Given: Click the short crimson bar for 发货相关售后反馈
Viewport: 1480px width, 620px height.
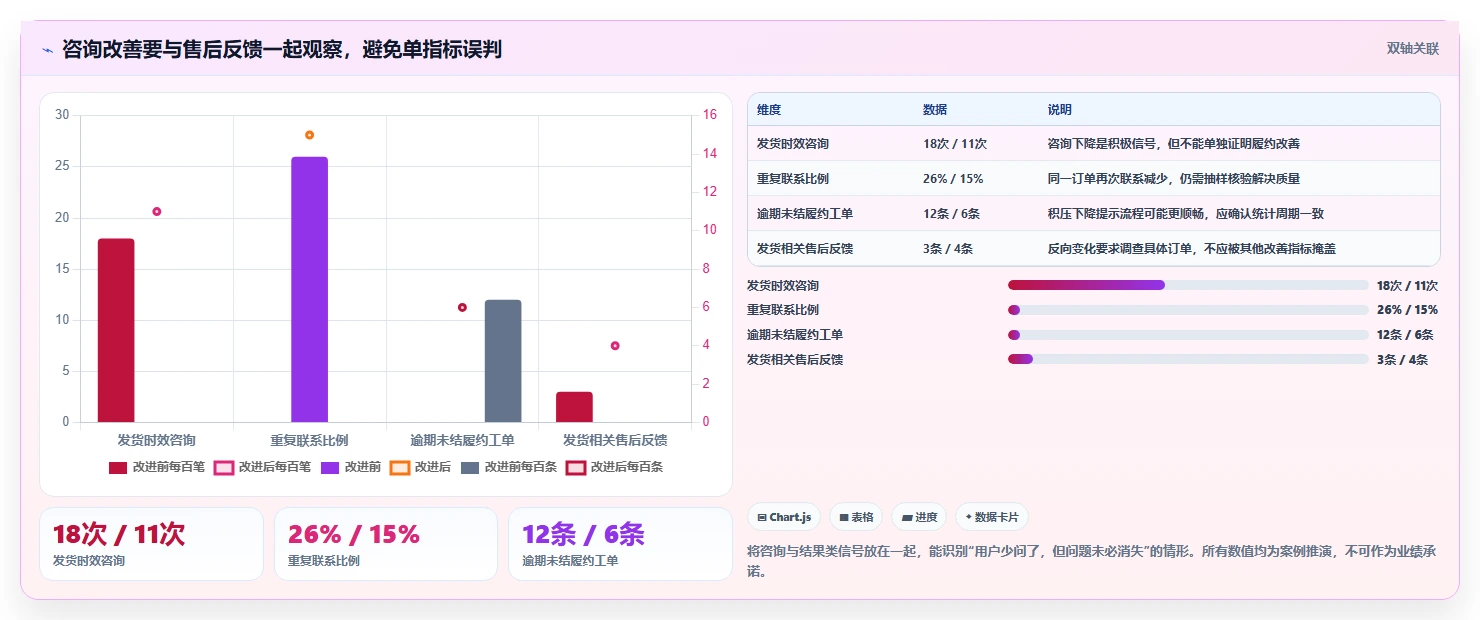Looking at the screenshot, I should click(x=574, y=407).
